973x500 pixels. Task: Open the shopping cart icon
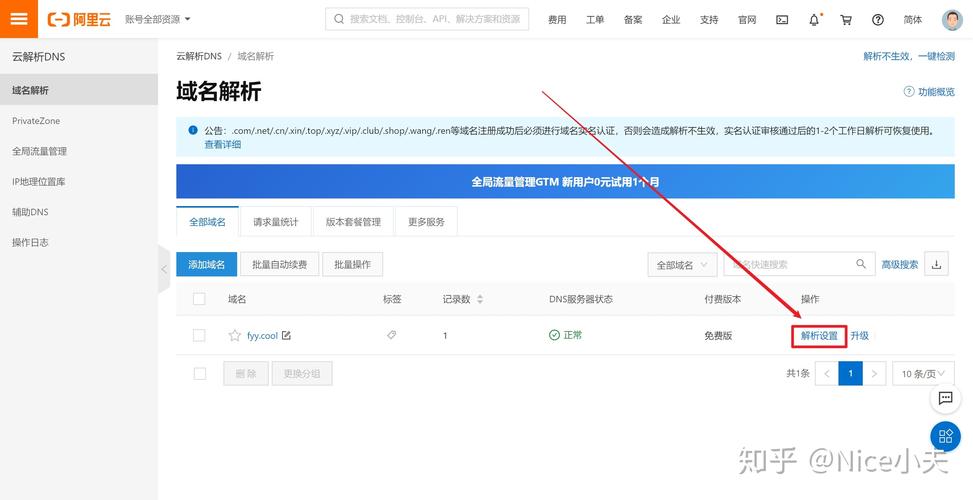846,19
